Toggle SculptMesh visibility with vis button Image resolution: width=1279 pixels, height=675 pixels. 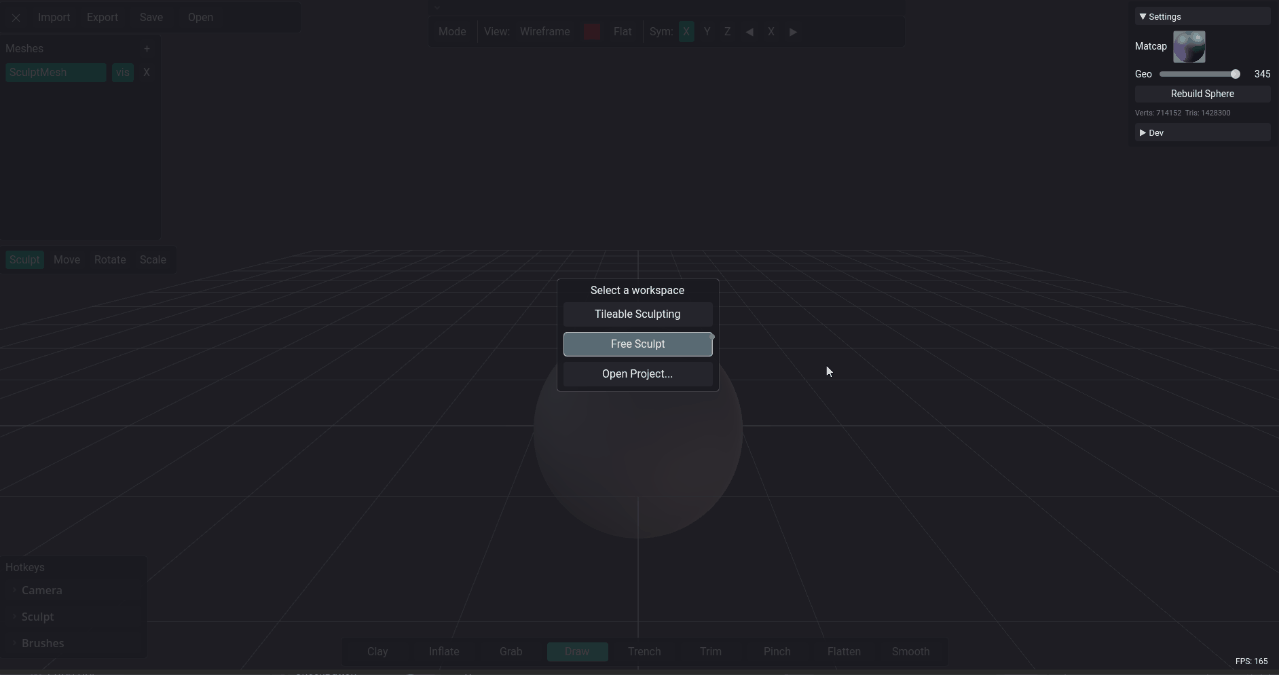tap(122, 72)
